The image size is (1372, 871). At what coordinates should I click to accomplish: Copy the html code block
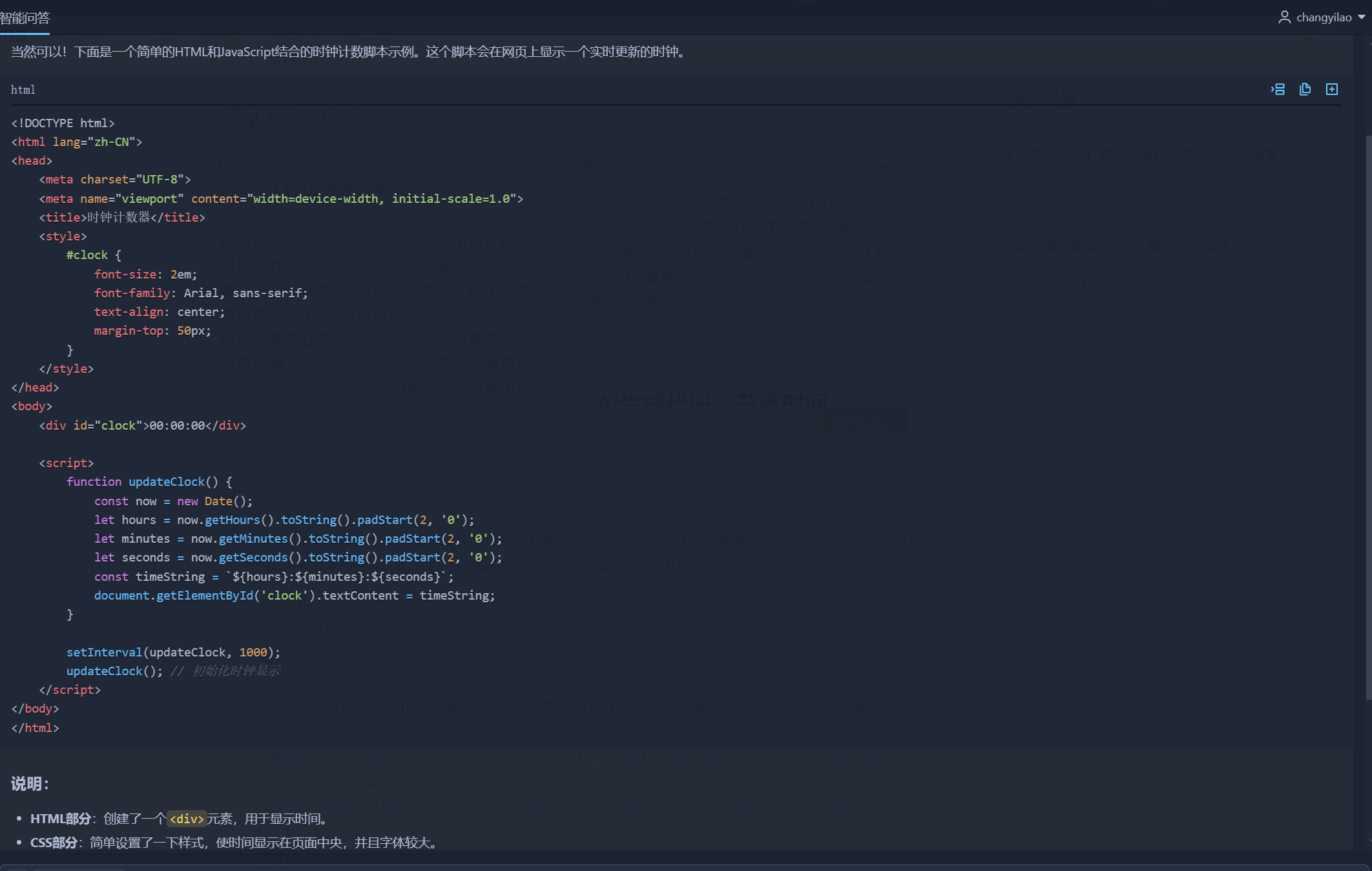pyautogui.click(x=1305, y=89)
